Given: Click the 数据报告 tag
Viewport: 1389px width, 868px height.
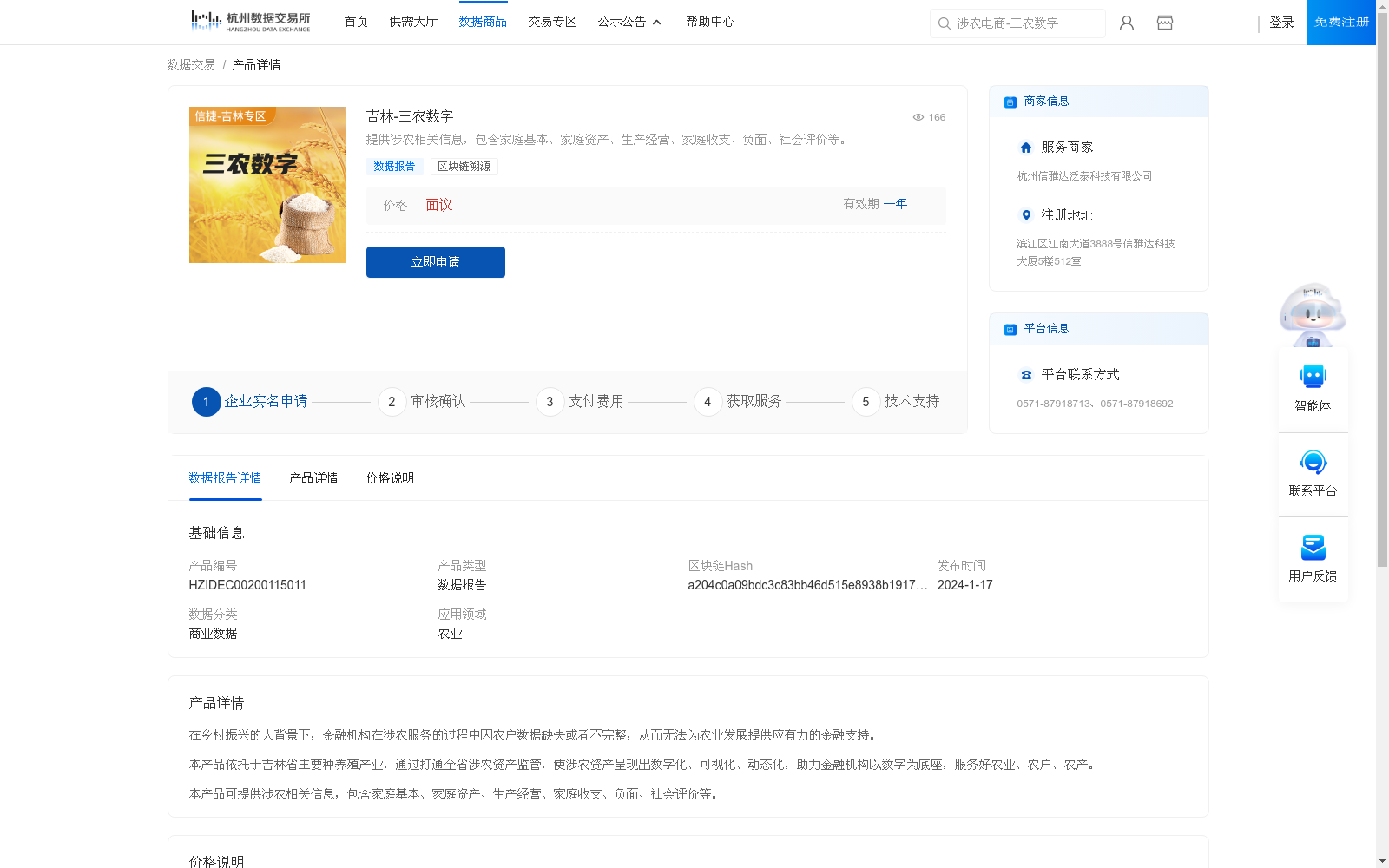Looking at the screenshot, I should tap(394, 167).
